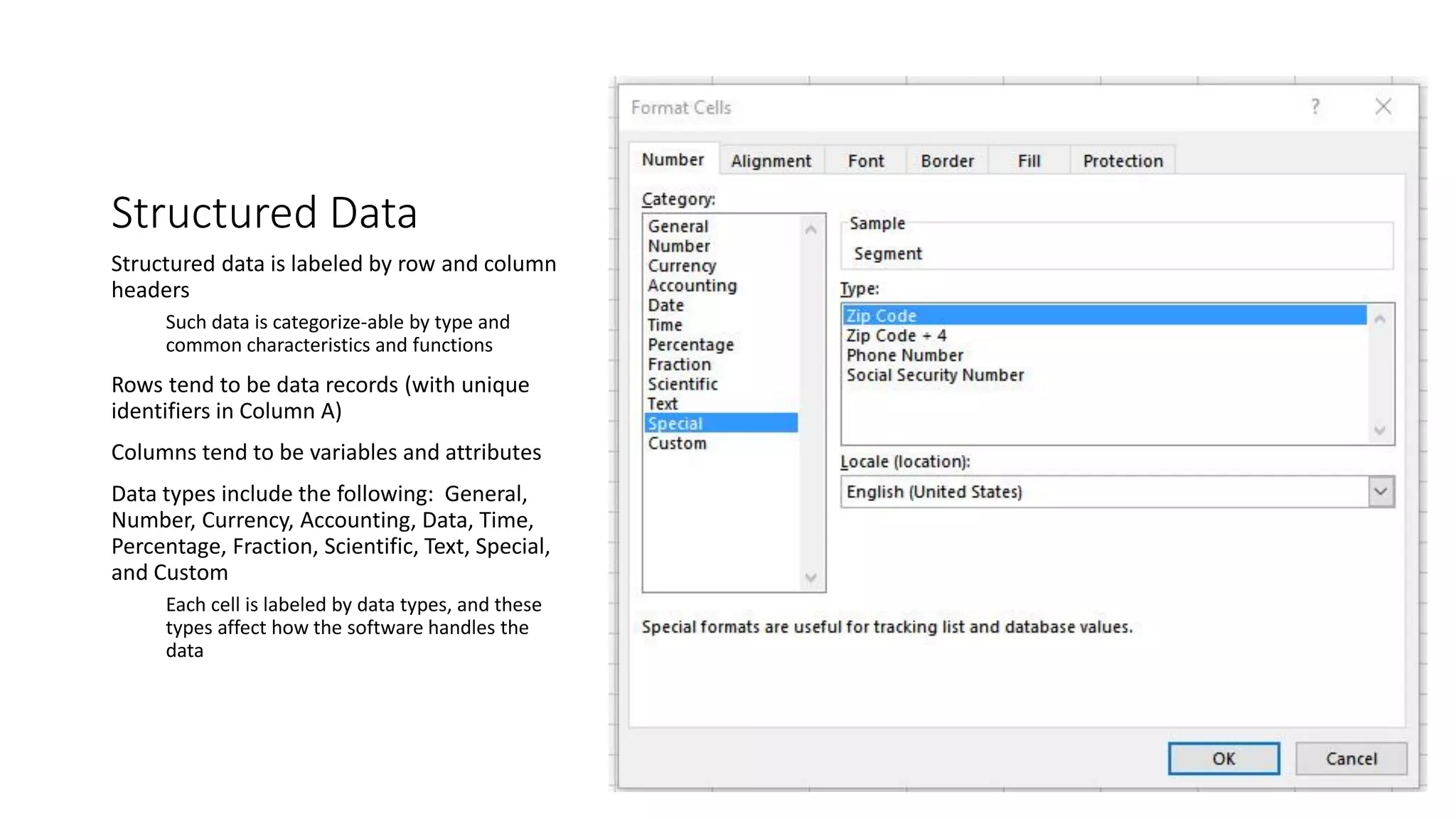The width and height of the screenshot is (1456, 819).
Task: Go to the Border tab
Action: coord(947,161)
